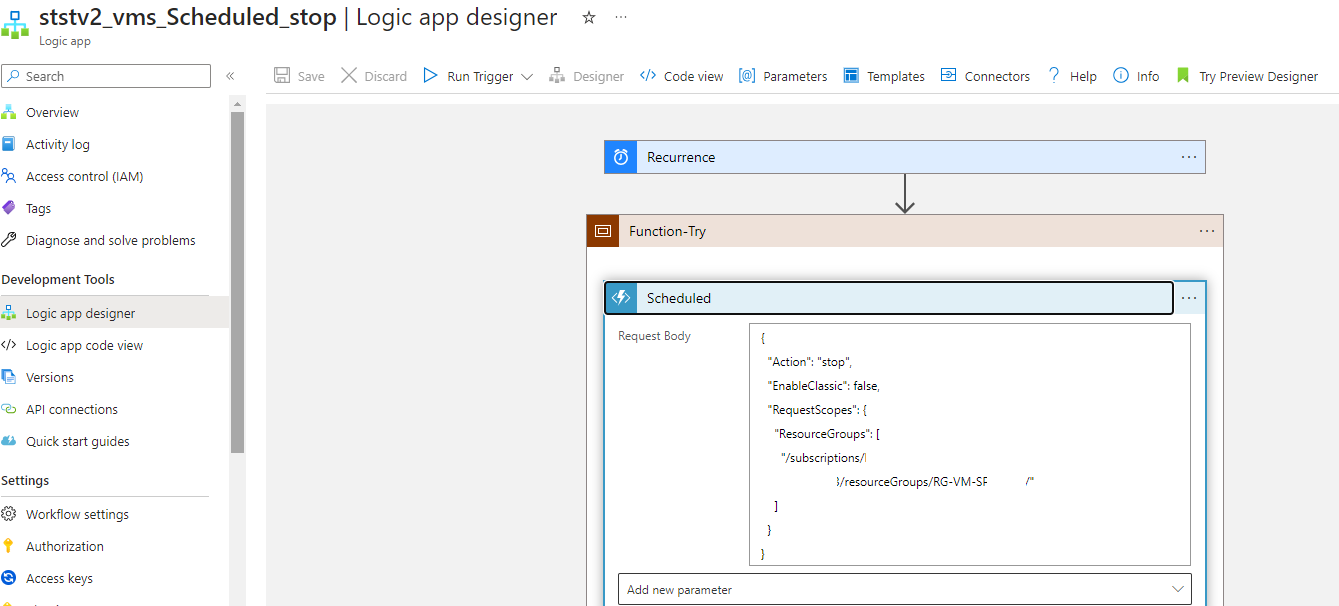Click the Overview icon in sidebar

9,113
